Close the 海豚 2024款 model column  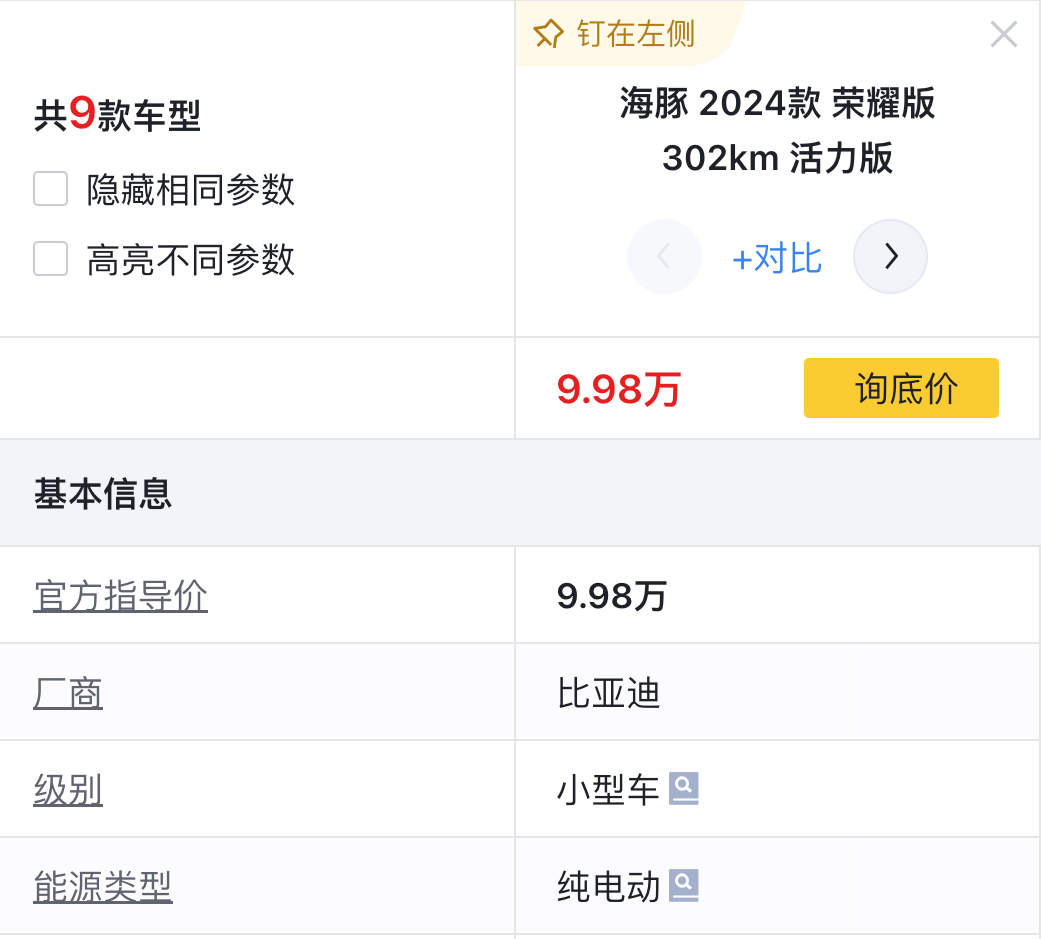[1003, 35]
